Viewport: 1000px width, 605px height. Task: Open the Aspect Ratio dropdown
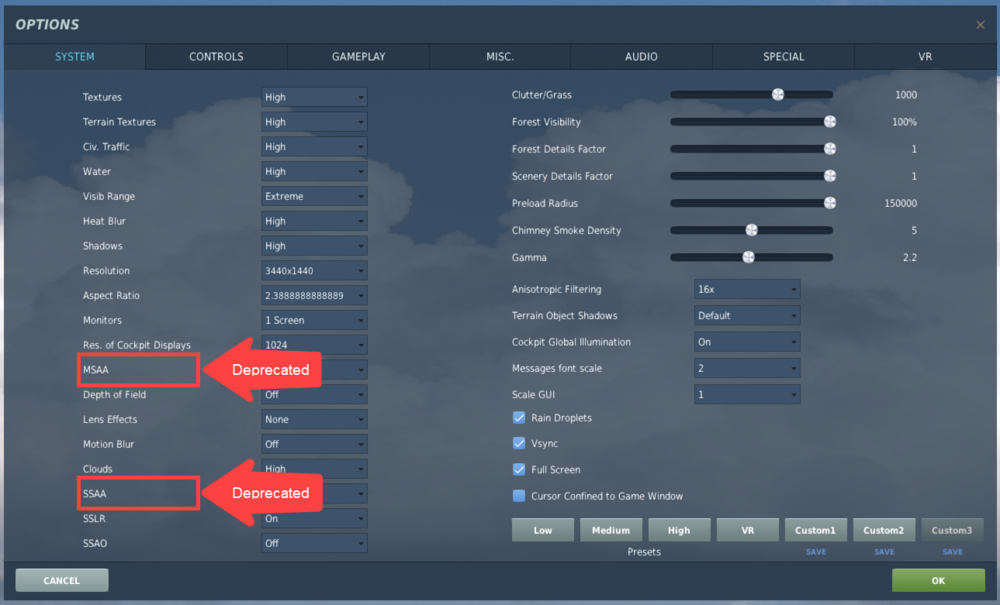point(314,295)
